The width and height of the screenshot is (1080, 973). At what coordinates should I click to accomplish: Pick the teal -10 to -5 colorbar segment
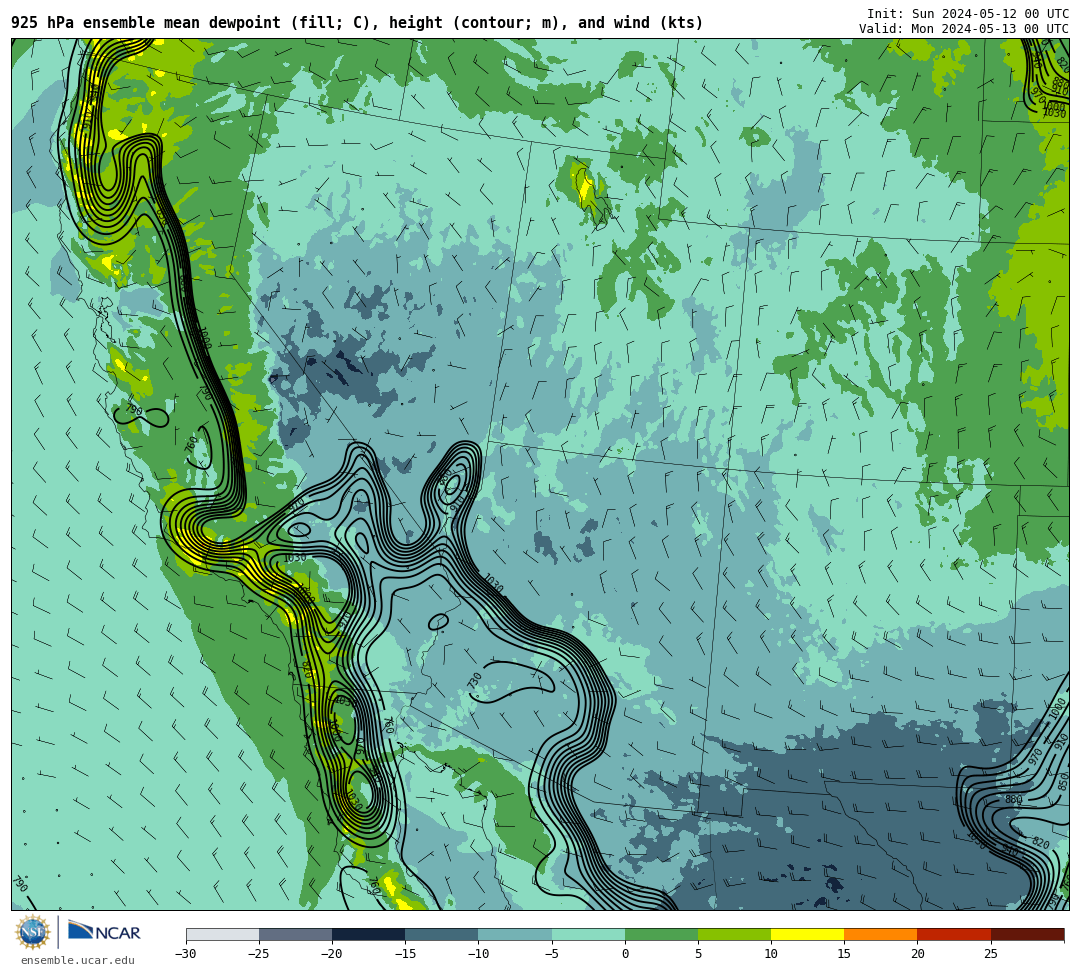pos(515,934)
